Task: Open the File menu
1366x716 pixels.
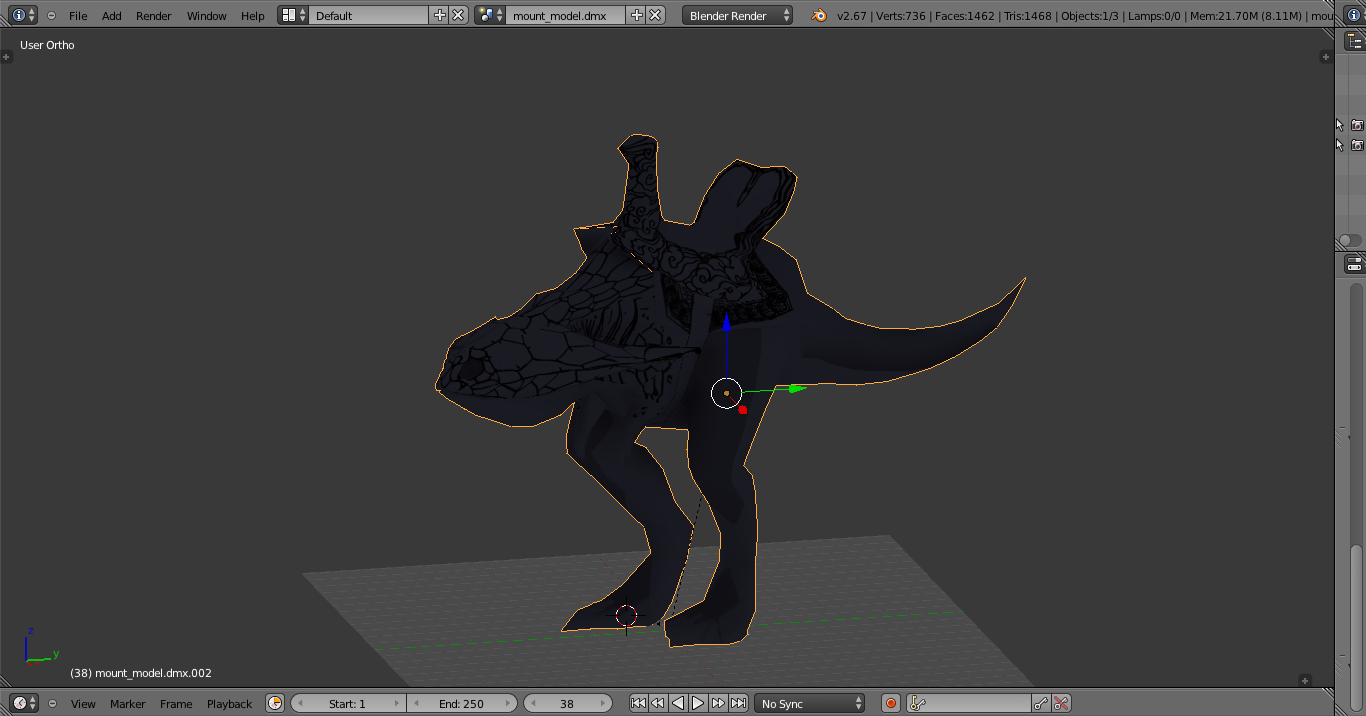Action: [78, 16]
